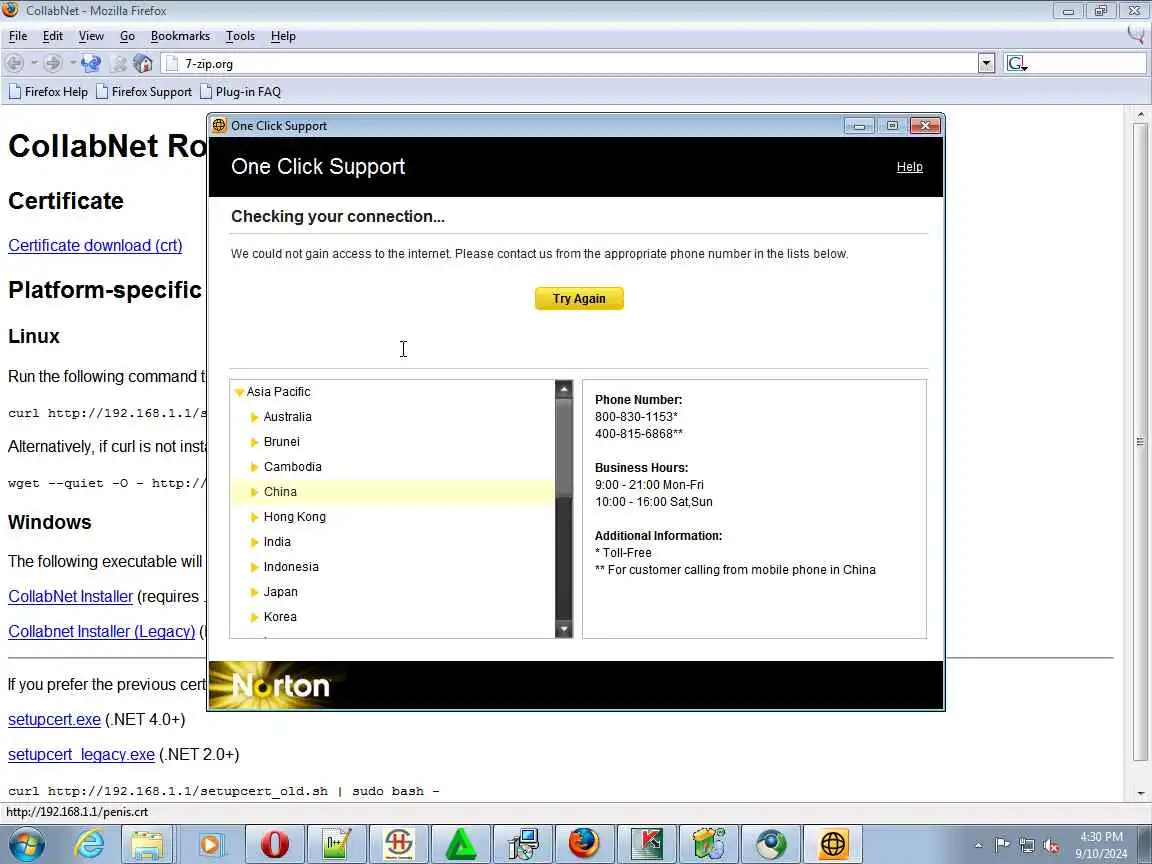Viewport: 1152px width, 864px height.
Task: Select the Japan row in country list
Action: click(392, 591)
